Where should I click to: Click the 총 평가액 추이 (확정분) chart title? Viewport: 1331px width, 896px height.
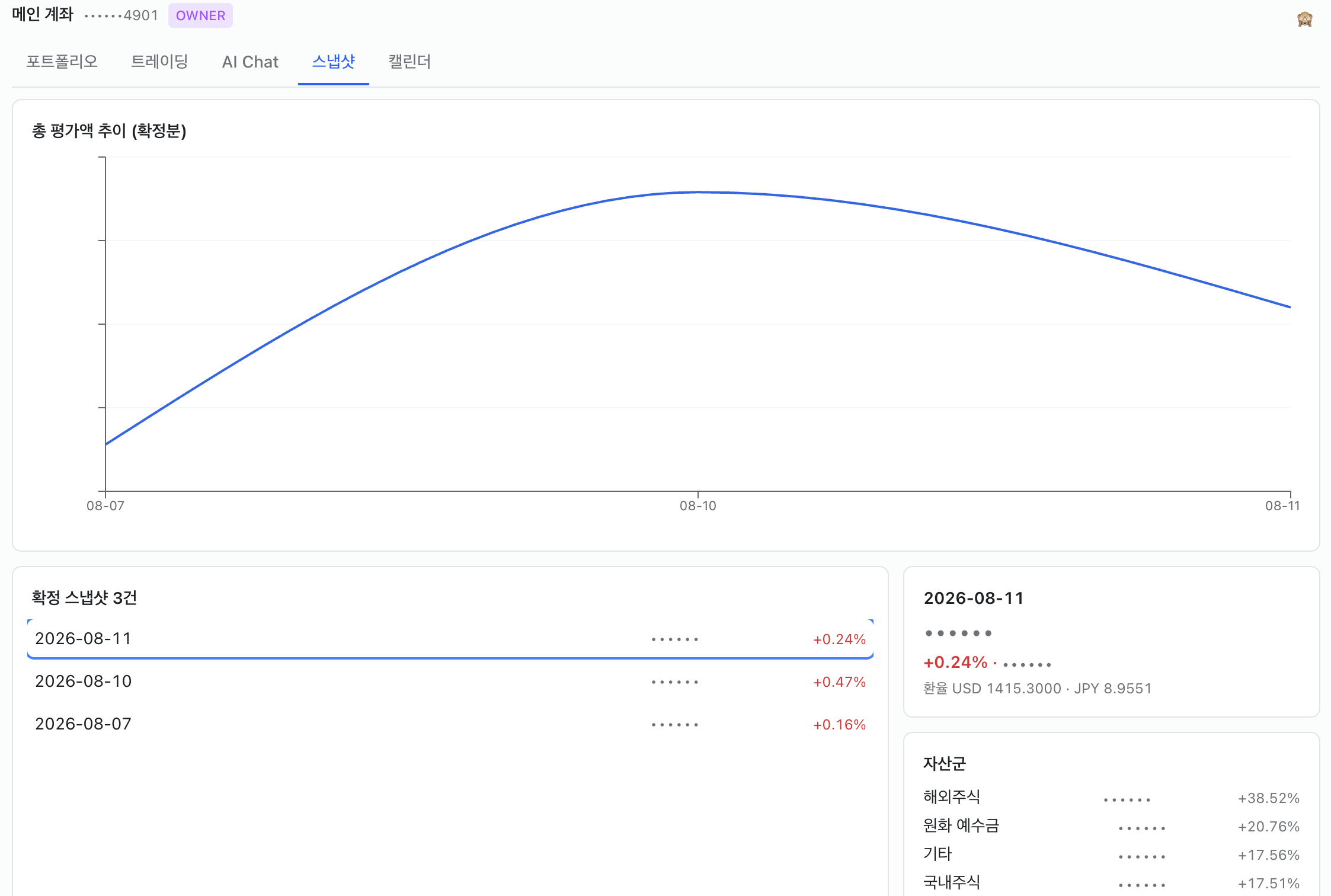pyautogui.click(x=109, y=130)
